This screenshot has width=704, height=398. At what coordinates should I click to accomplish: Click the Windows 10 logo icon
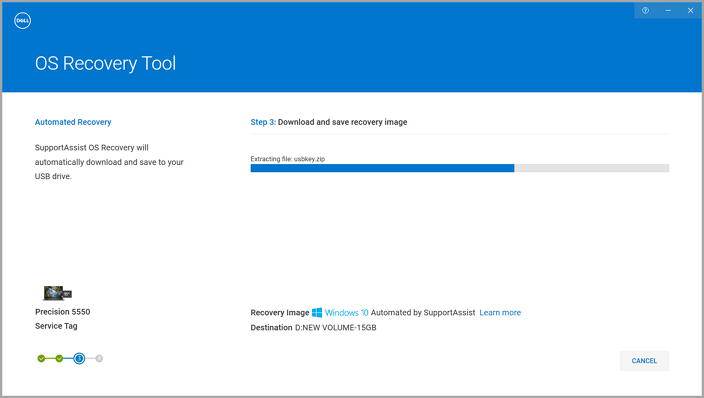pos(317,313)
